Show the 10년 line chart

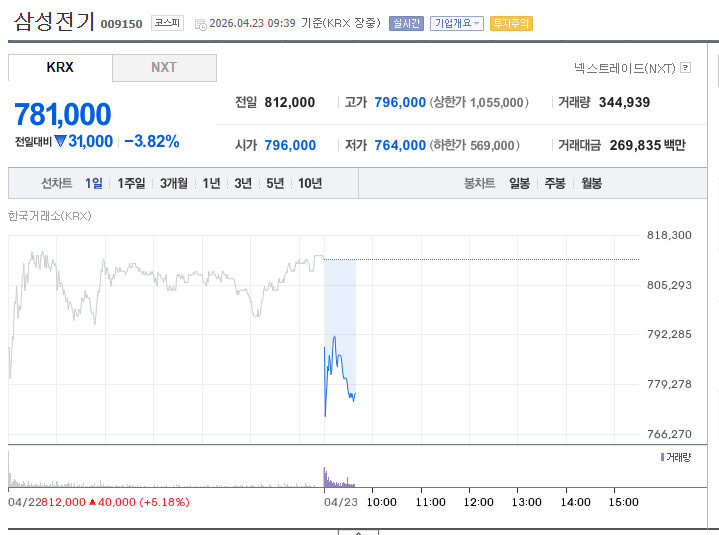click(310, 183)
